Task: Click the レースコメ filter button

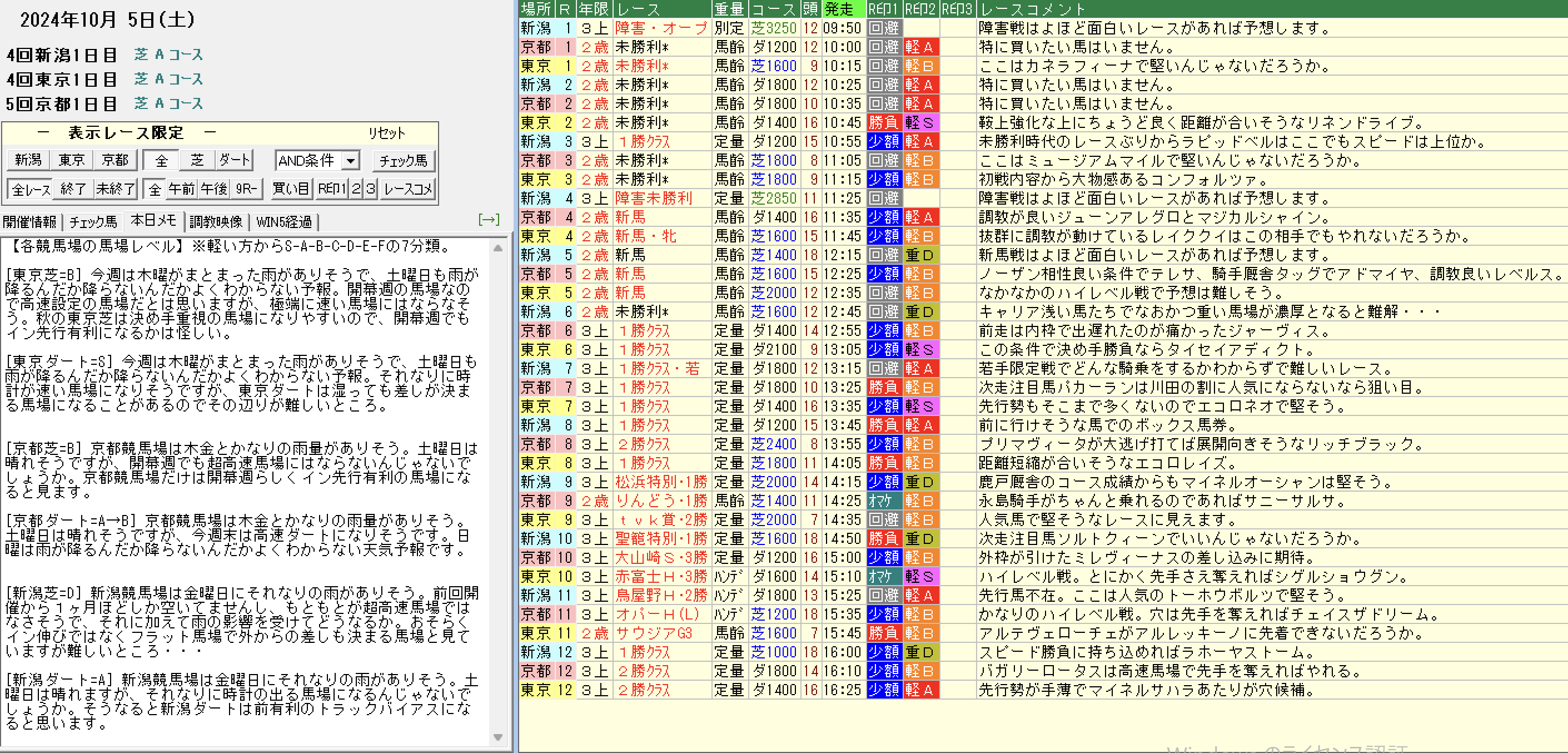Action: coord(408,189)
